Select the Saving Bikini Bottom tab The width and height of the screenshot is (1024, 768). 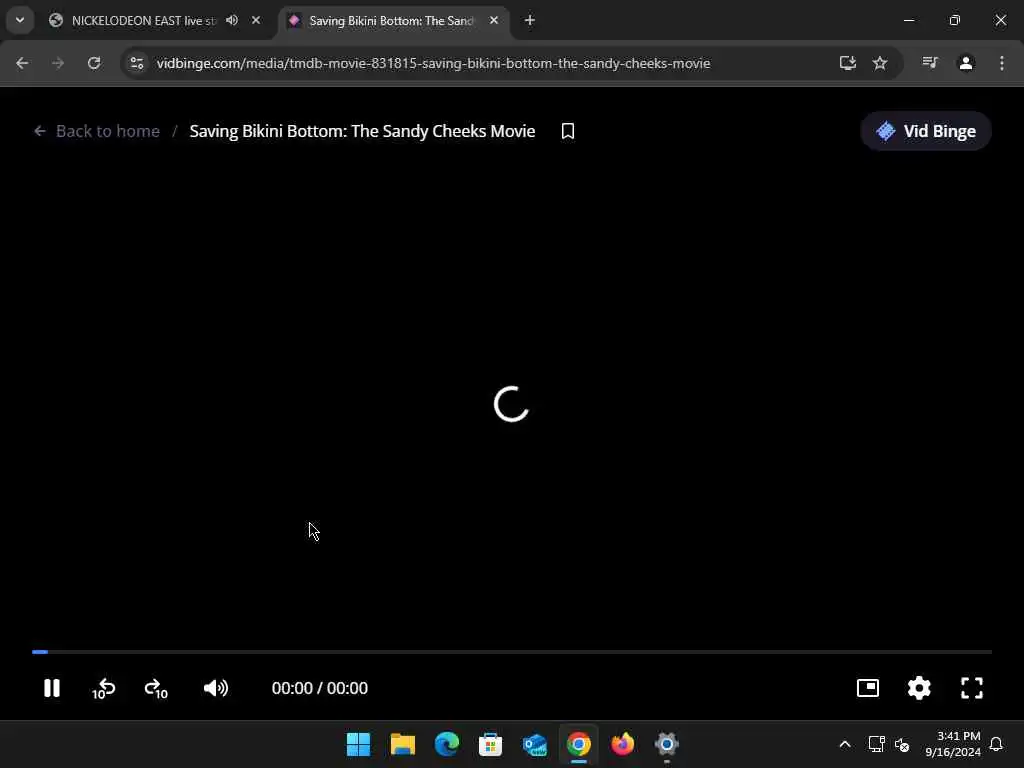(x=391, y=21)
